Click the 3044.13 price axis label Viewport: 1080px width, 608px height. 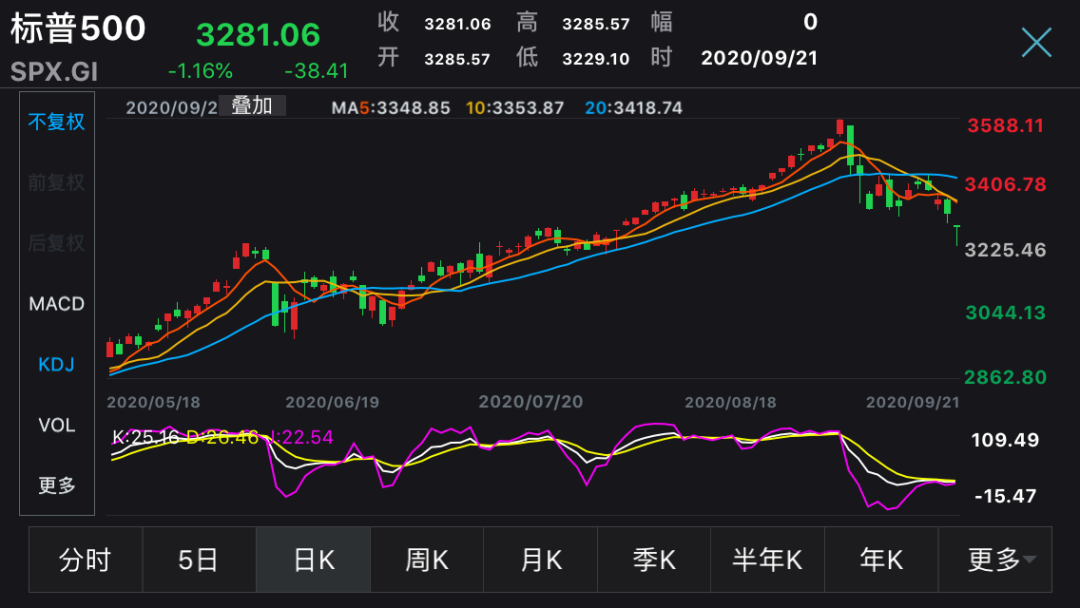pyautogui.click(x=1006, y=313)
